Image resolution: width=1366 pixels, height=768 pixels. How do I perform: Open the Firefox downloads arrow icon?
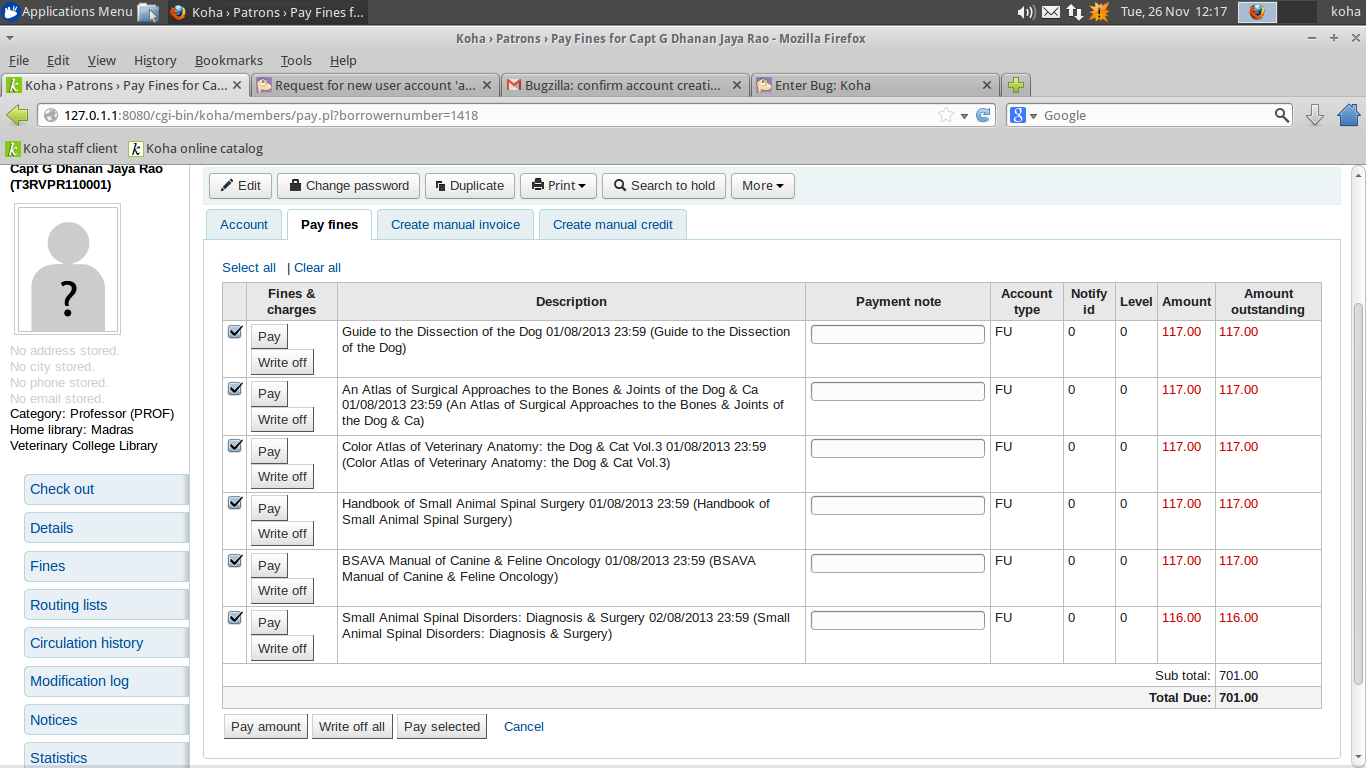point(1315,115)
